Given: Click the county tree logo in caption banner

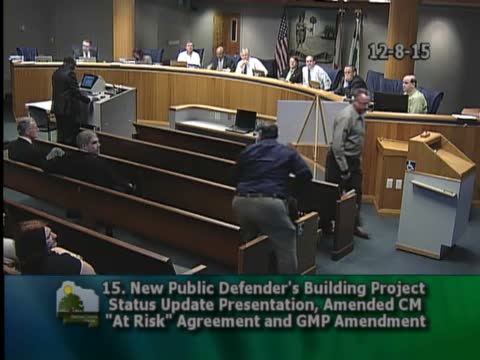Looking at the screenshot, I should pyautogui.click(x=78, y=304).
